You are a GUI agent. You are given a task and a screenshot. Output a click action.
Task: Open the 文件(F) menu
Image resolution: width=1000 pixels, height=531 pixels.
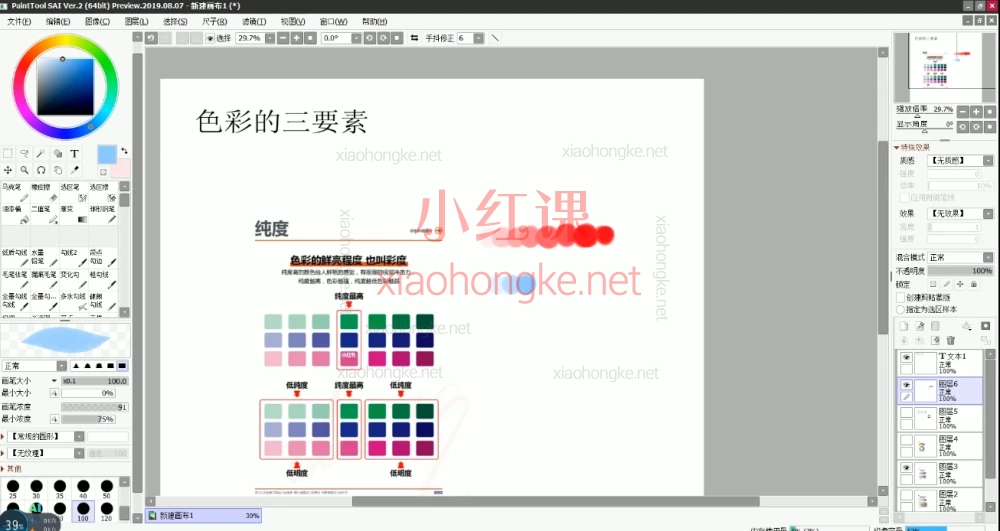[19, 22]
